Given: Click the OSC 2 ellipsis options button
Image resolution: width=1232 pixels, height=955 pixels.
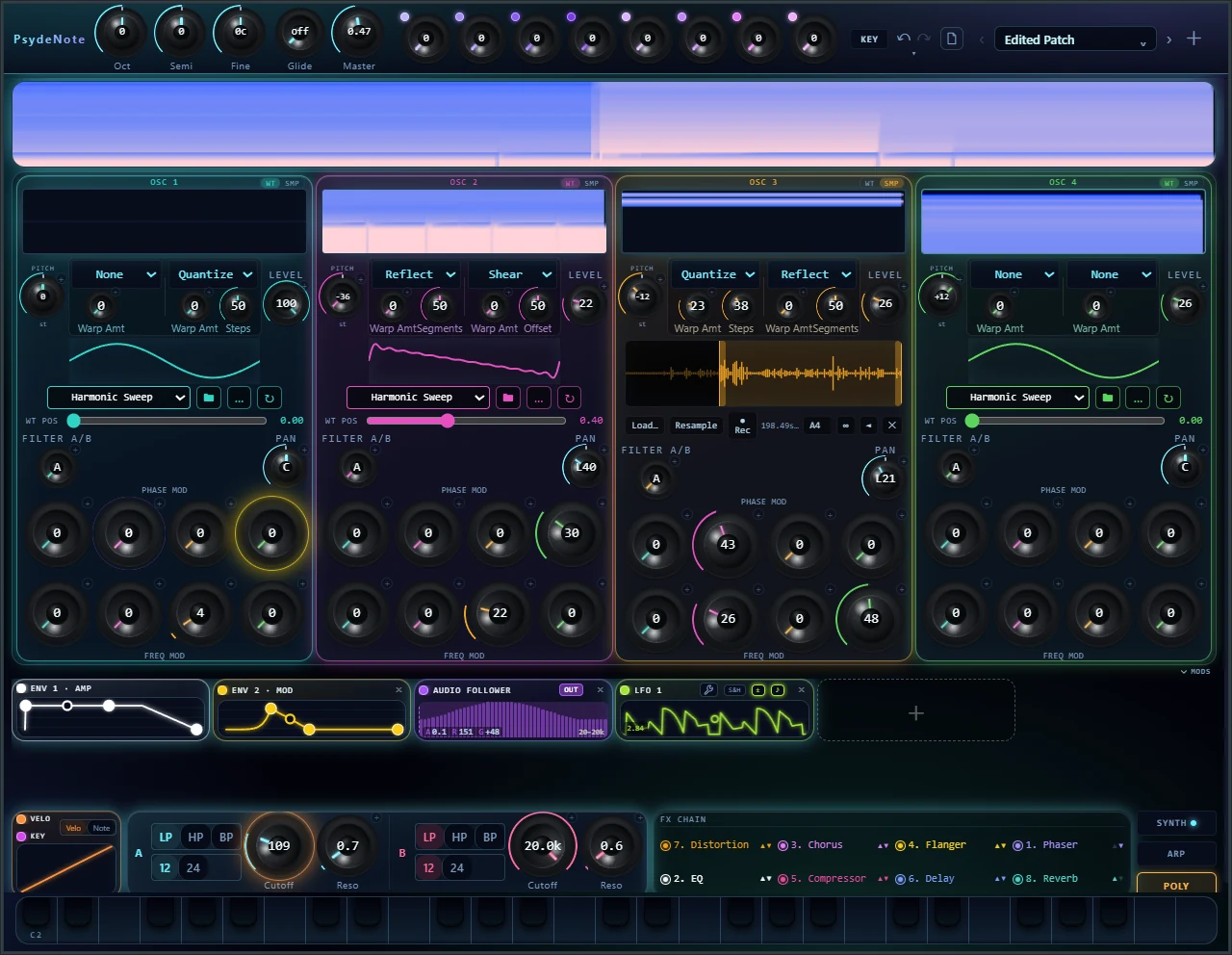Looking at the screenshot, I should 539,398.
